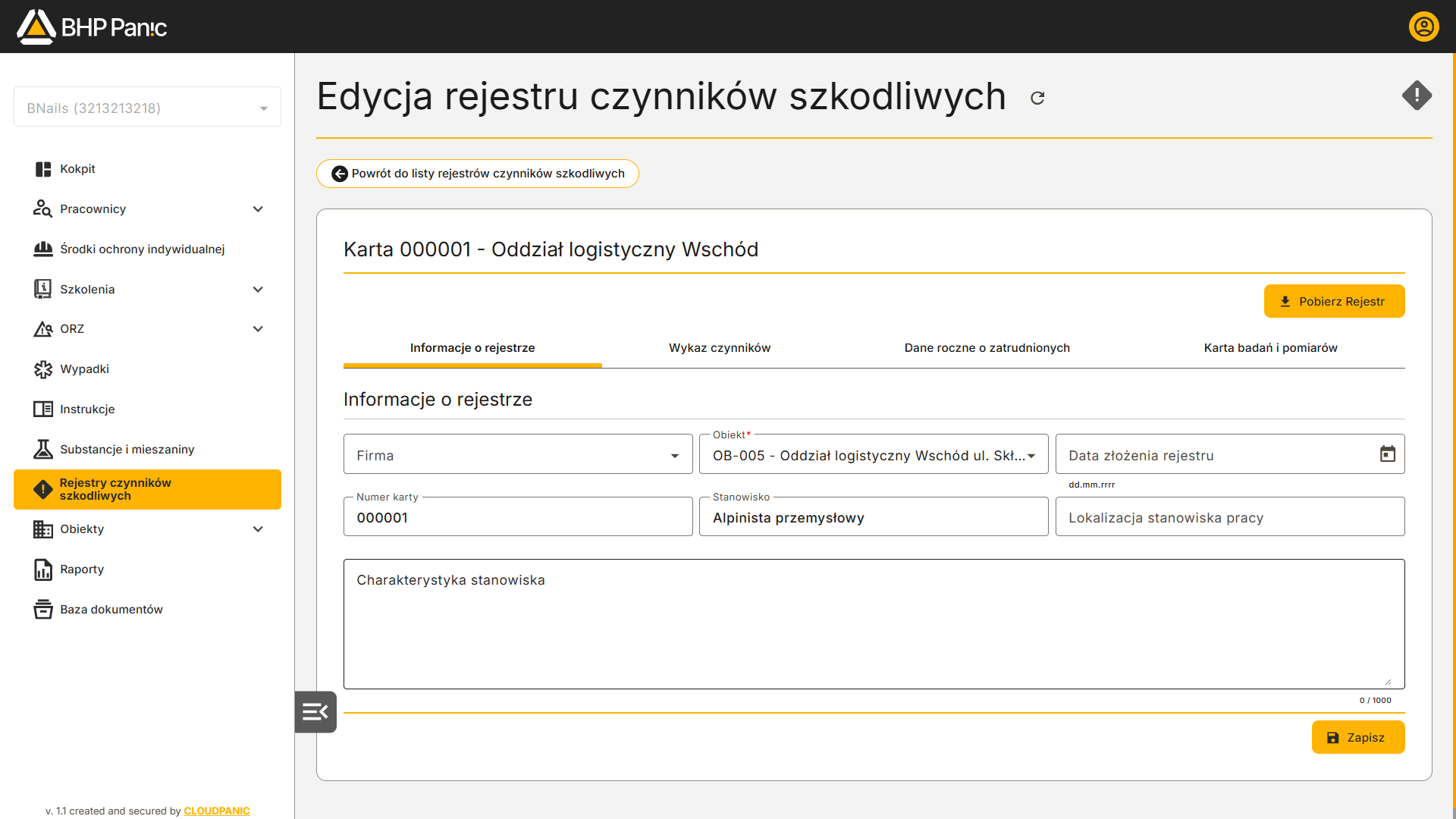Open Instrukcje menu item
1456x819 pixels.
(147, 409)
